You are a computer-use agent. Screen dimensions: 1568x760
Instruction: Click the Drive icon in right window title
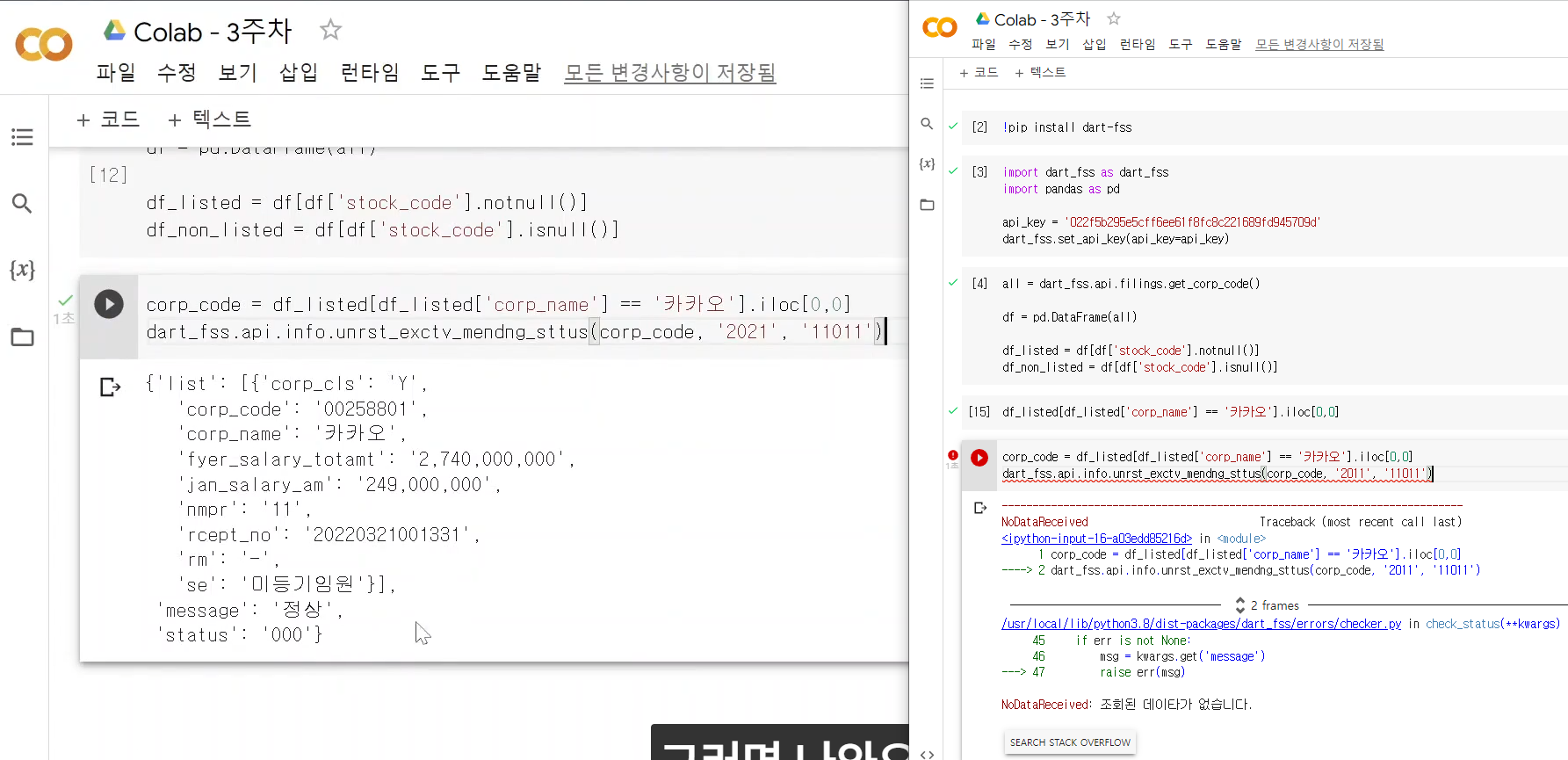(983, 18)
